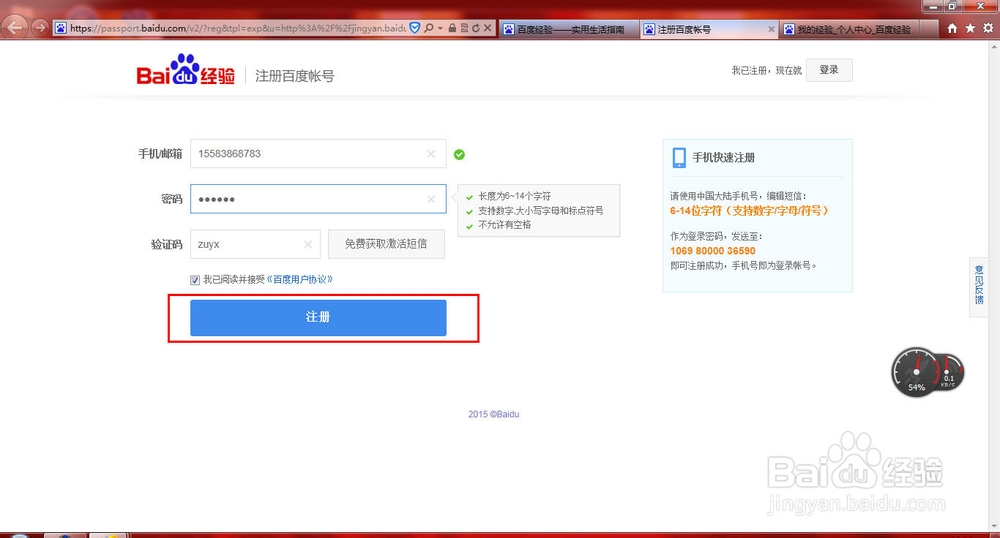
Task: Open the browser Home icon
Action: click(x=952, y=28)
